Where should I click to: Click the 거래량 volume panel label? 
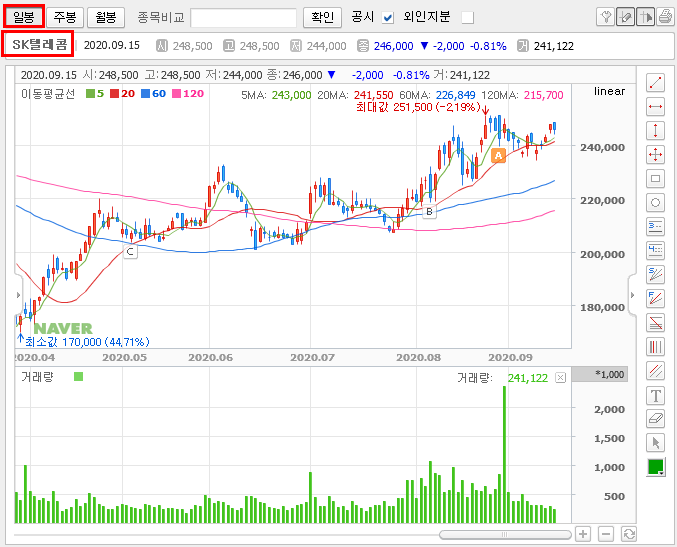(x=37, y=377)
